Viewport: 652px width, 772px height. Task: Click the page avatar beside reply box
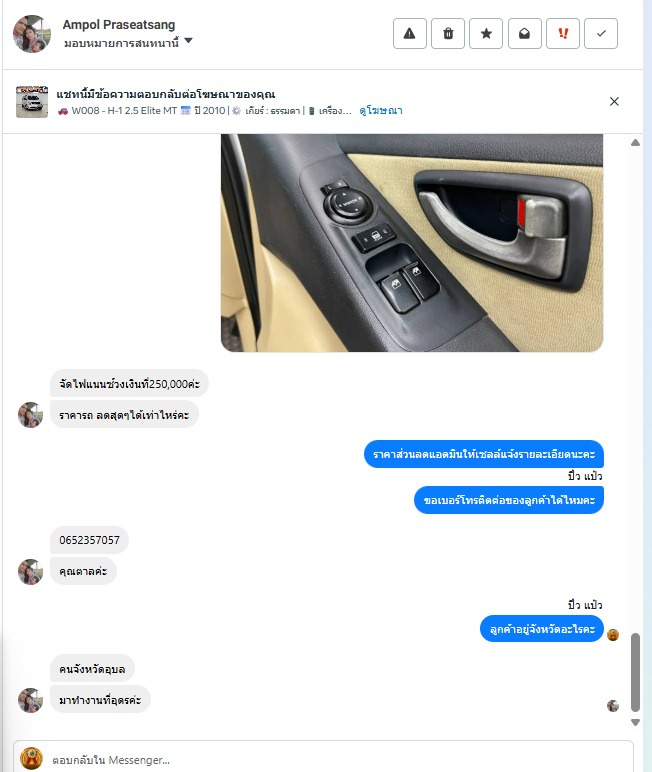pos(32,759)
